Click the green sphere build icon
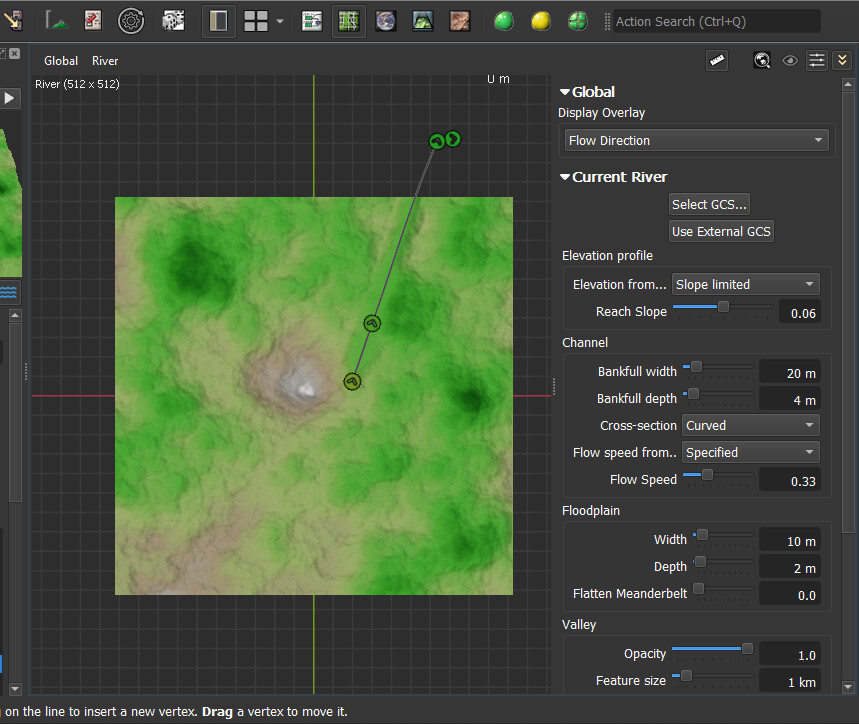This screenshot has width=859, height=724. click(x=504, y=20)
